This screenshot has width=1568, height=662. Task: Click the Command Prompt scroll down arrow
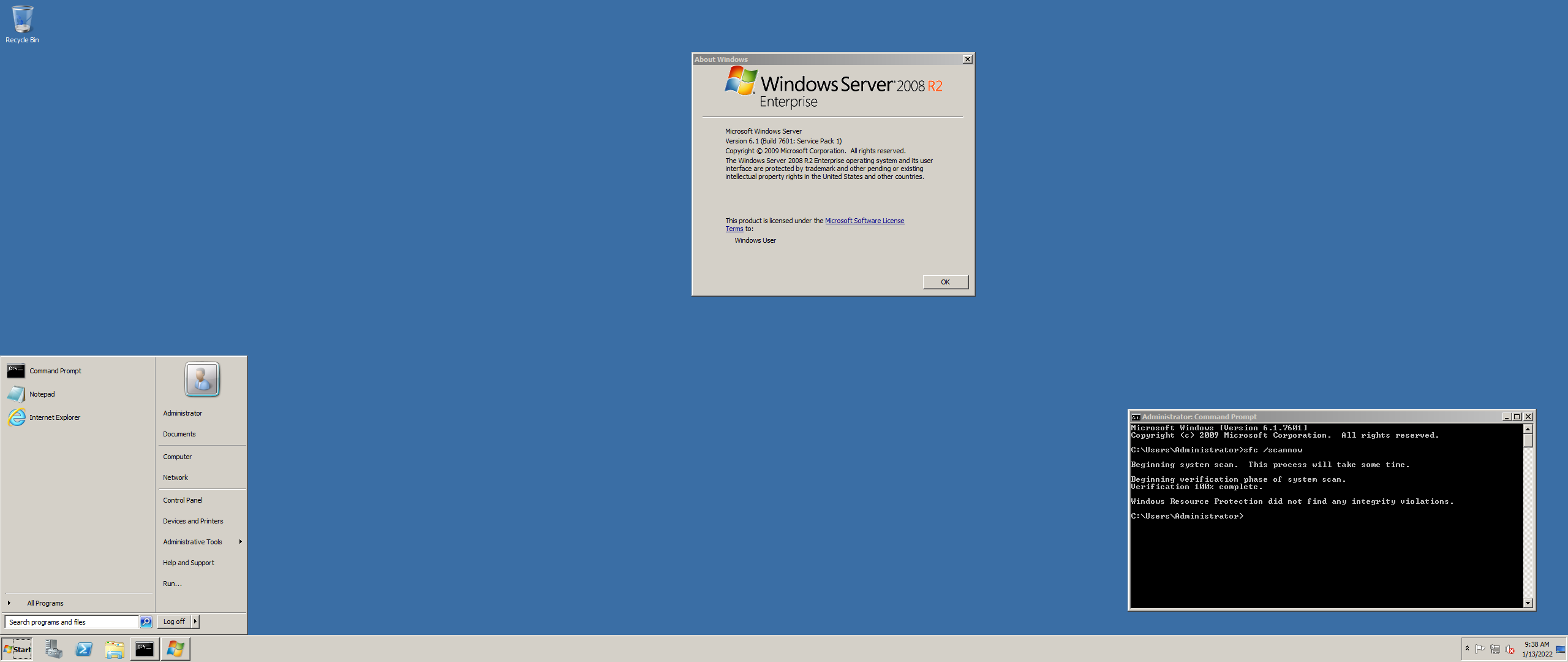pos(1528,603)
